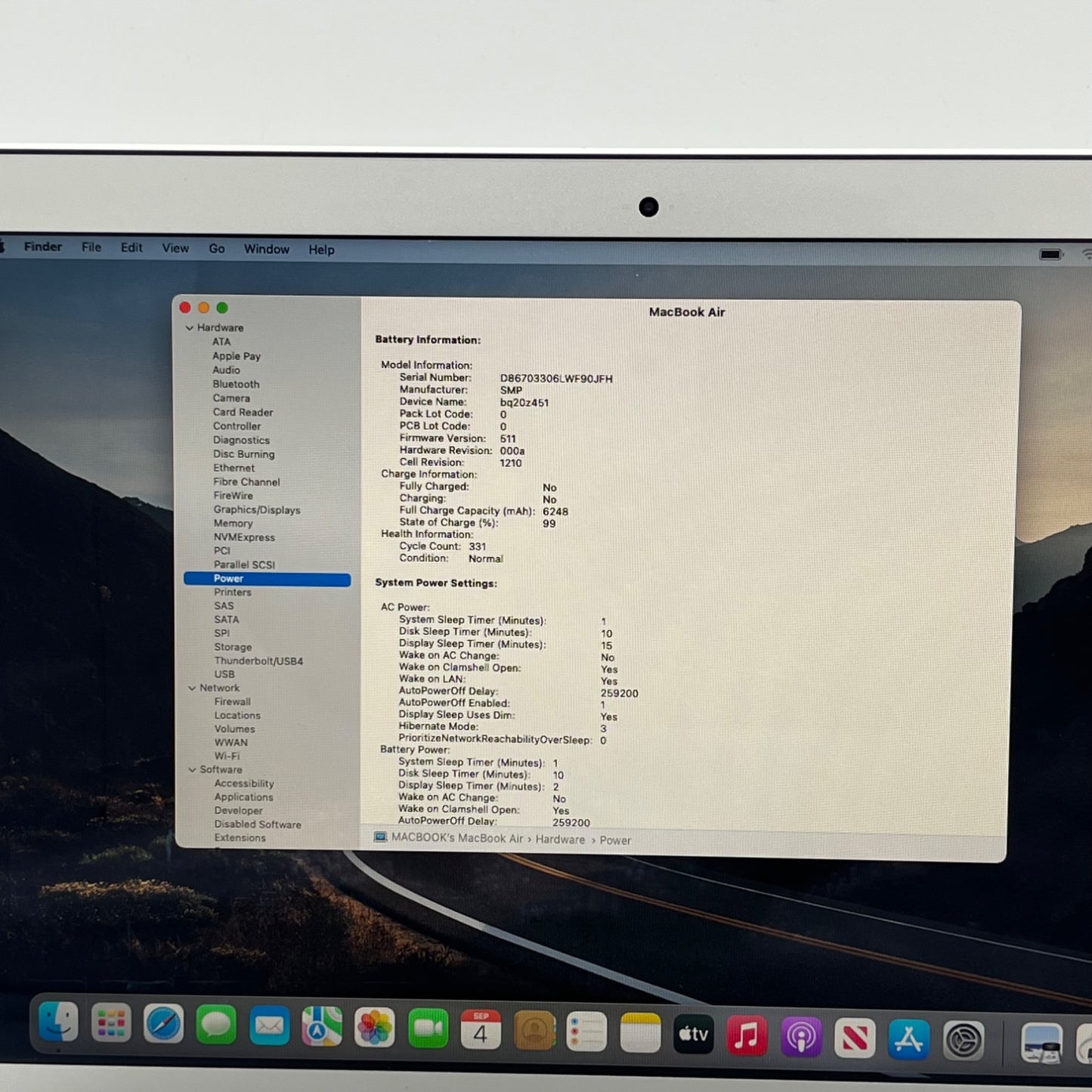Click the Battery Information heading
The width and height of the screenshot is (1092, 1092).
pyautogui.click(x=428, y=340)
